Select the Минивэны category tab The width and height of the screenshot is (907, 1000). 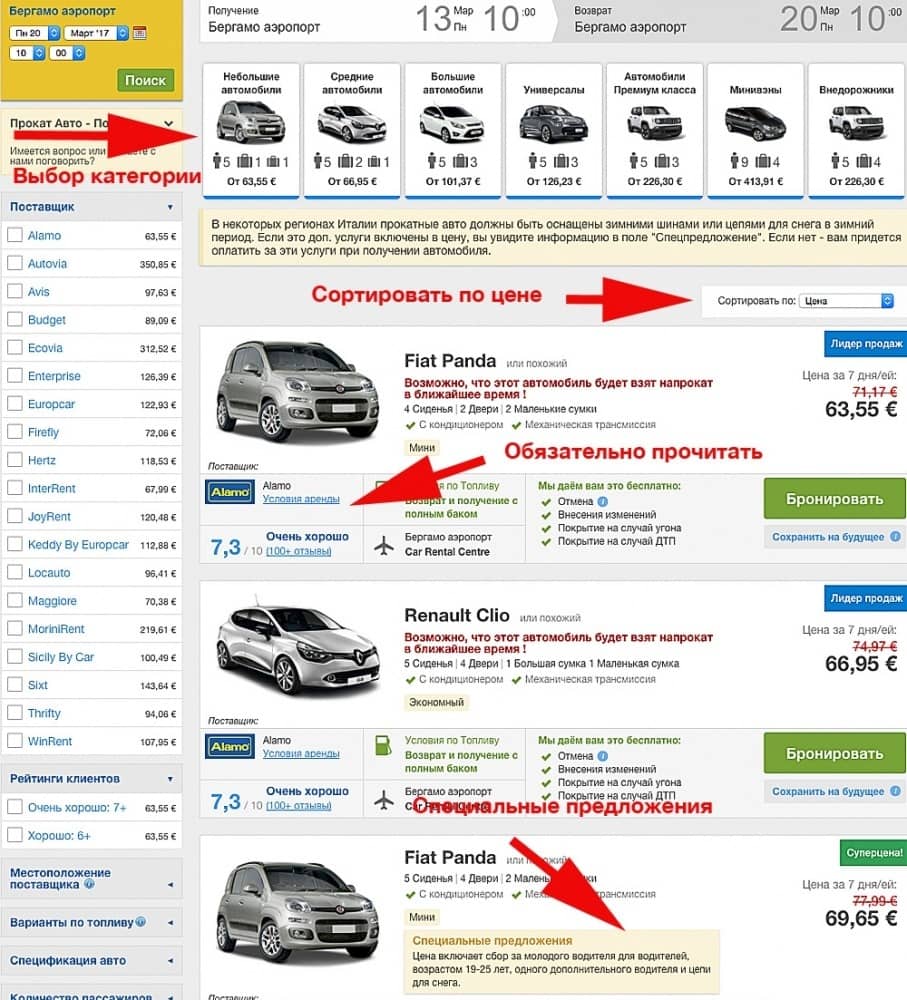click(755, 130)
